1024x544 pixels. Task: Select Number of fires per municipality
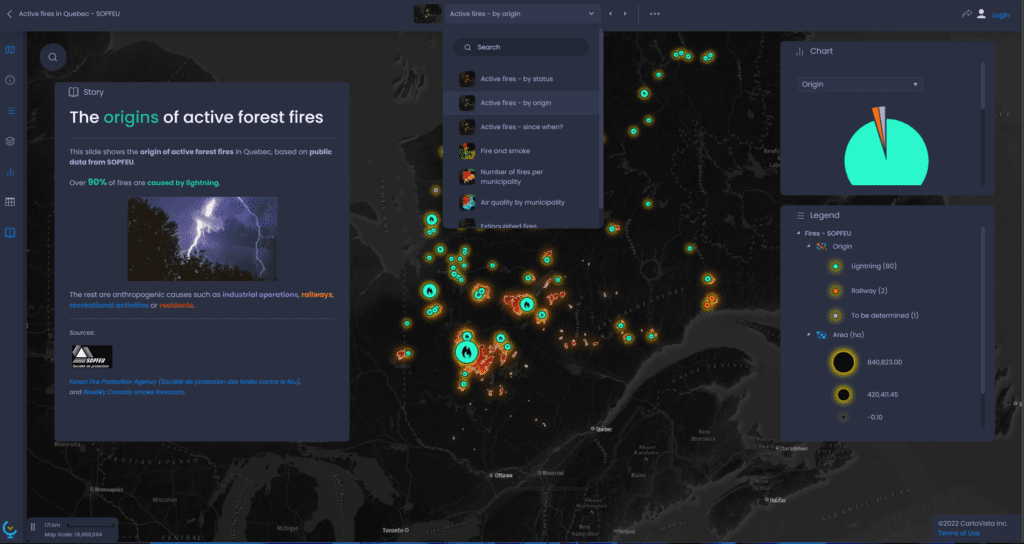[521, 176]
